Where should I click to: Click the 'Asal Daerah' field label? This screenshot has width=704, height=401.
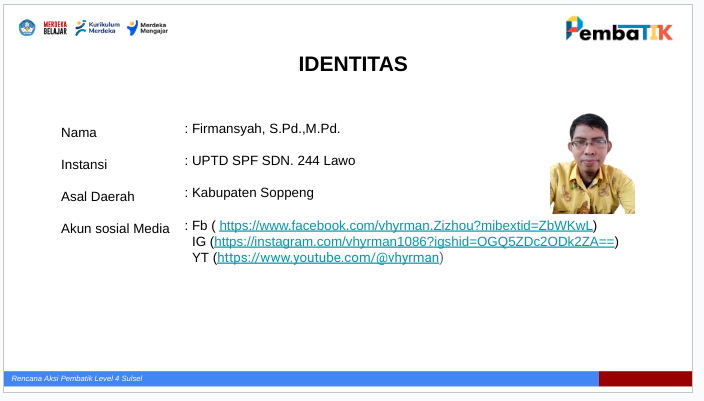click(97, 197)
